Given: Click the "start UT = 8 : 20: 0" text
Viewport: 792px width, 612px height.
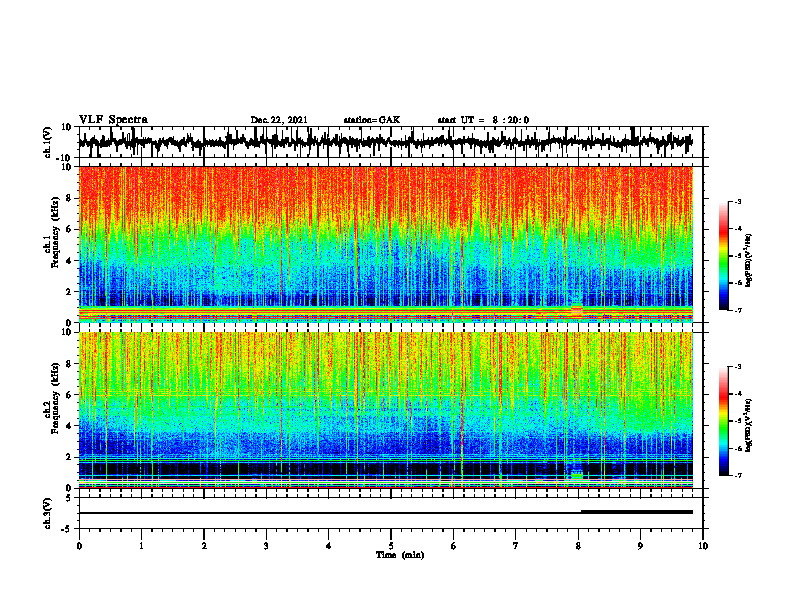Looking at the screenshot, I should tap(483, 120).
